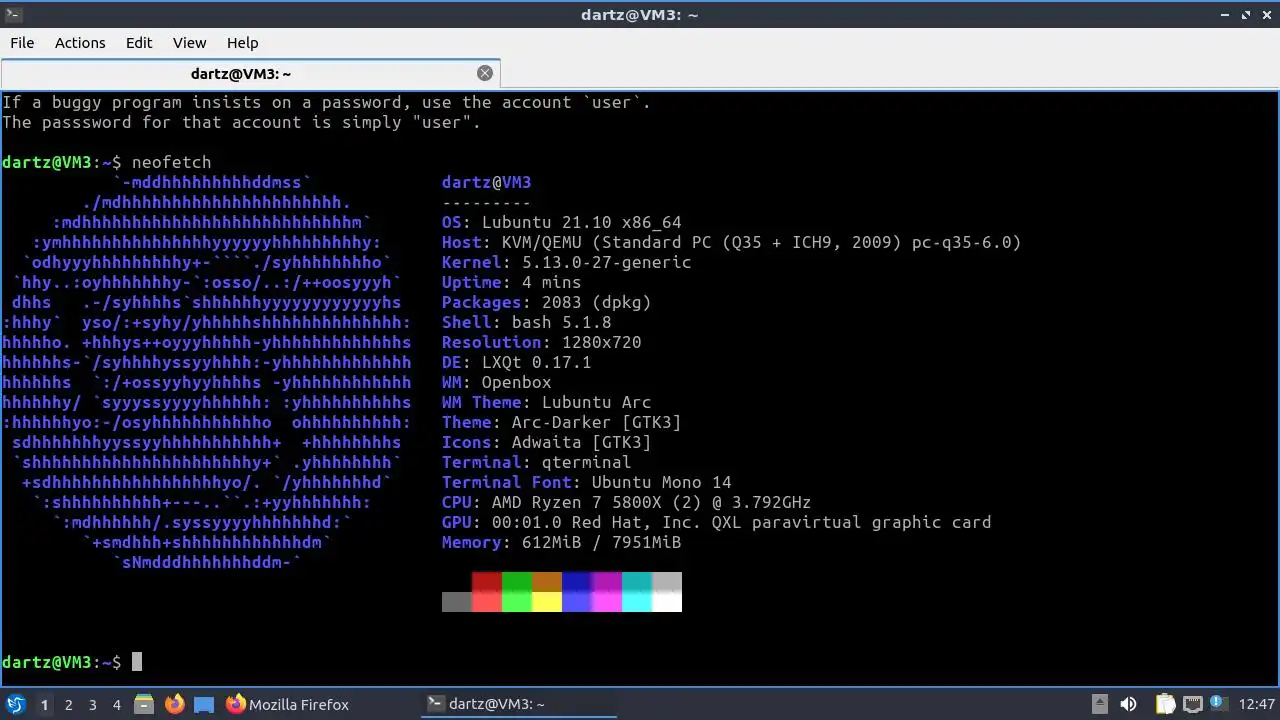1280x720 pixels.
Task: Maximize the qterminal window
Action: tap(1246, 14)
